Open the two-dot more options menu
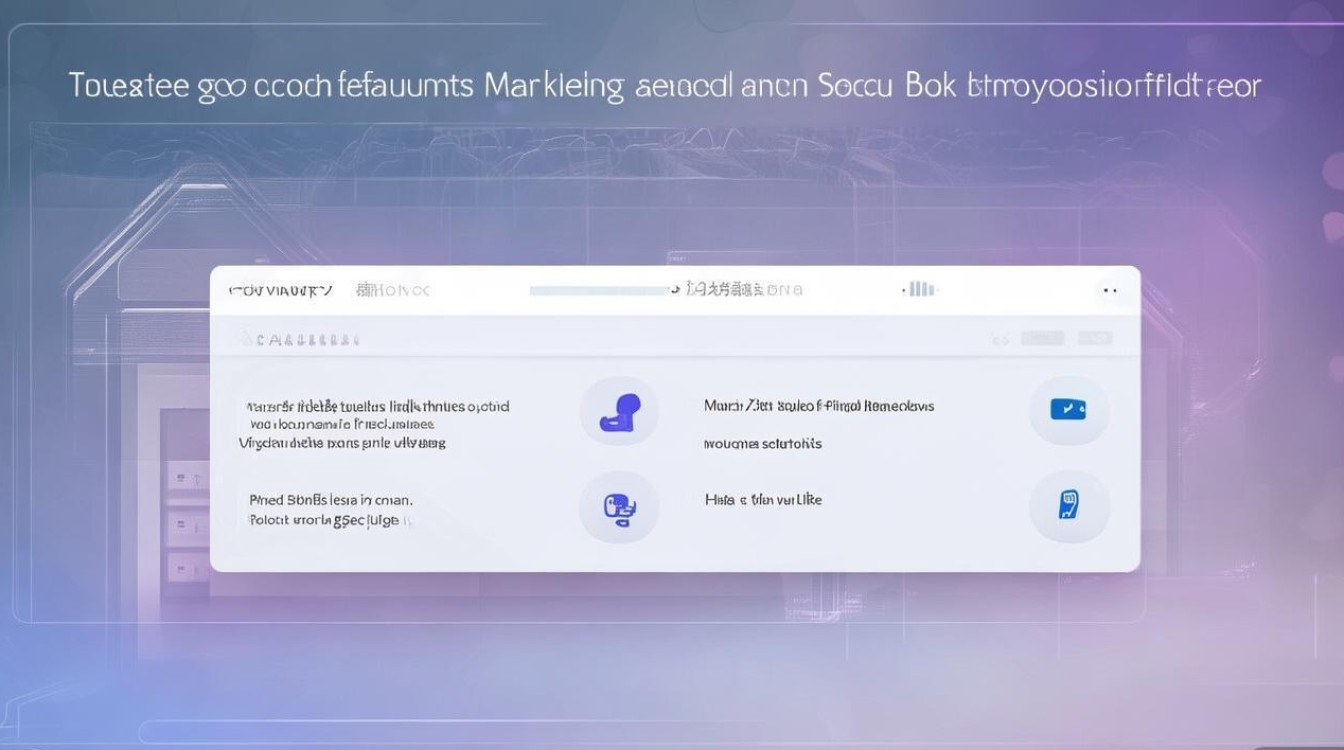The image size is (1344, 750). pyautogui.click(x=1109, y=291)
